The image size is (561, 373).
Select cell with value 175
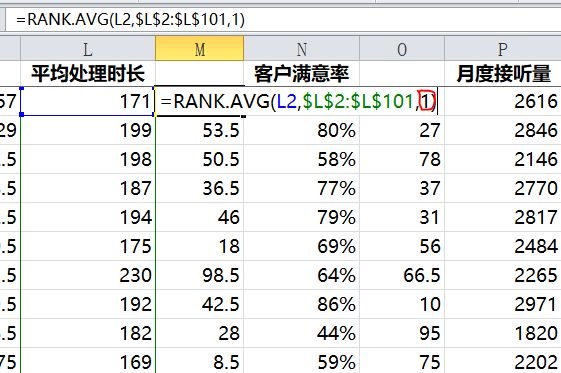(88, 246)
